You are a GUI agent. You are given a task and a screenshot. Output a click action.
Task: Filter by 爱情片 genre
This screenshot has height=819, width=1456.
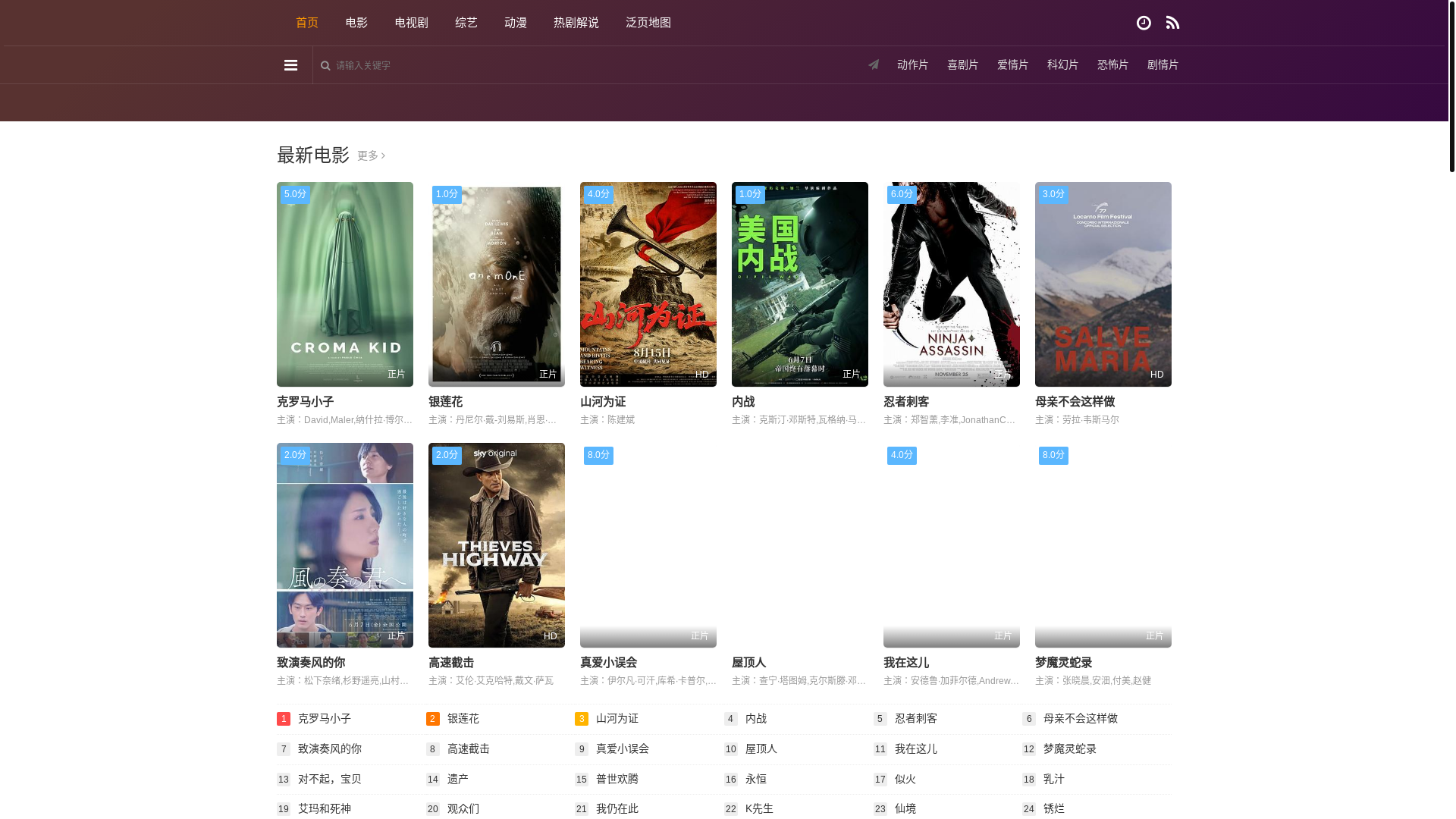(x=1012, y=65)
